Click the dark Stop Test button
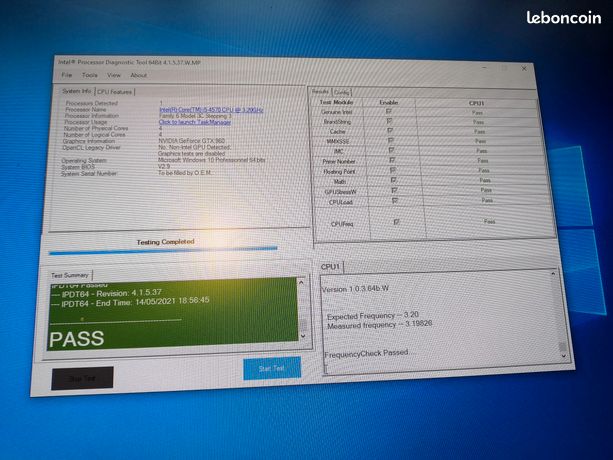Image resolution: width=613 pixels, height=460 pixels. click(82, 378)
